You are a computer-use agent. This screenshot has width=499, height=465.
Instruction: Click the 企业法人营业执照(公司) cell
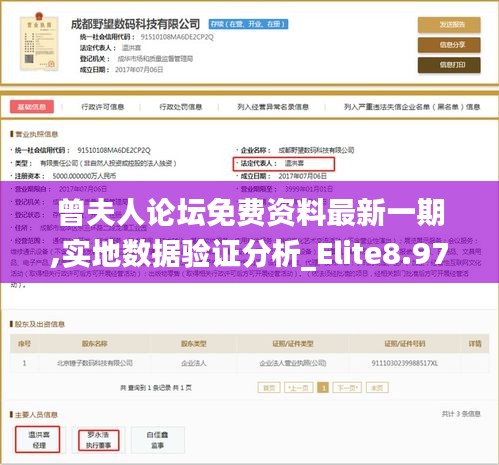(293, 363)
